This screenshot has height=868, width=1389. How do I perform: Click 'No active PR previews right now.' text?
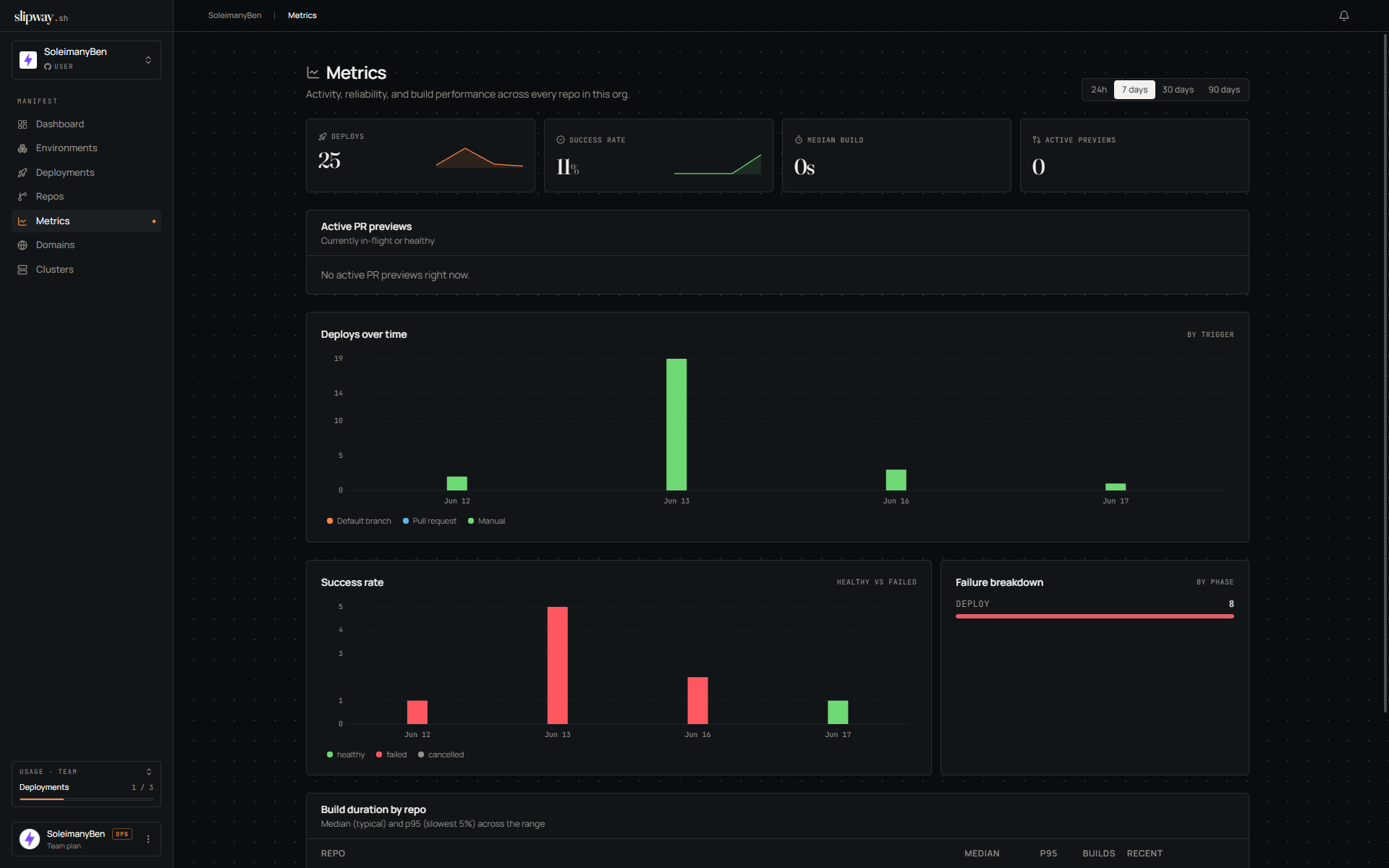point(395,275)
